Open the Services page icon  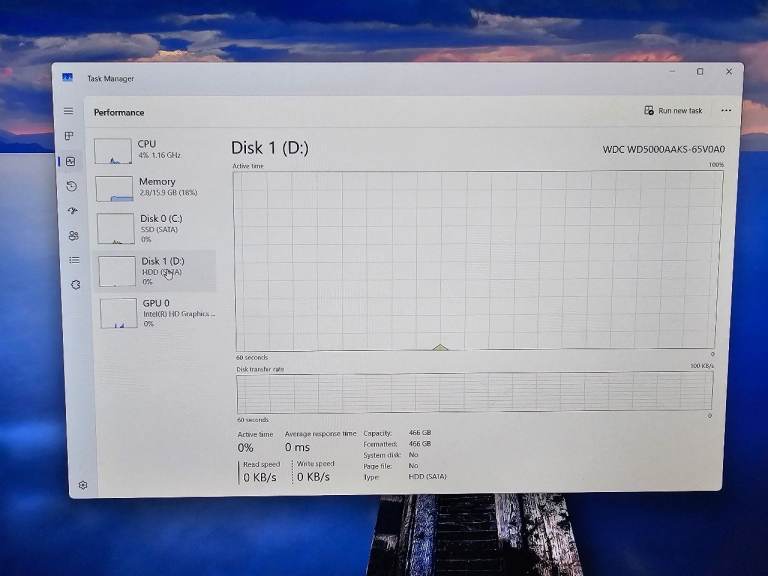(x=75, y=285)
